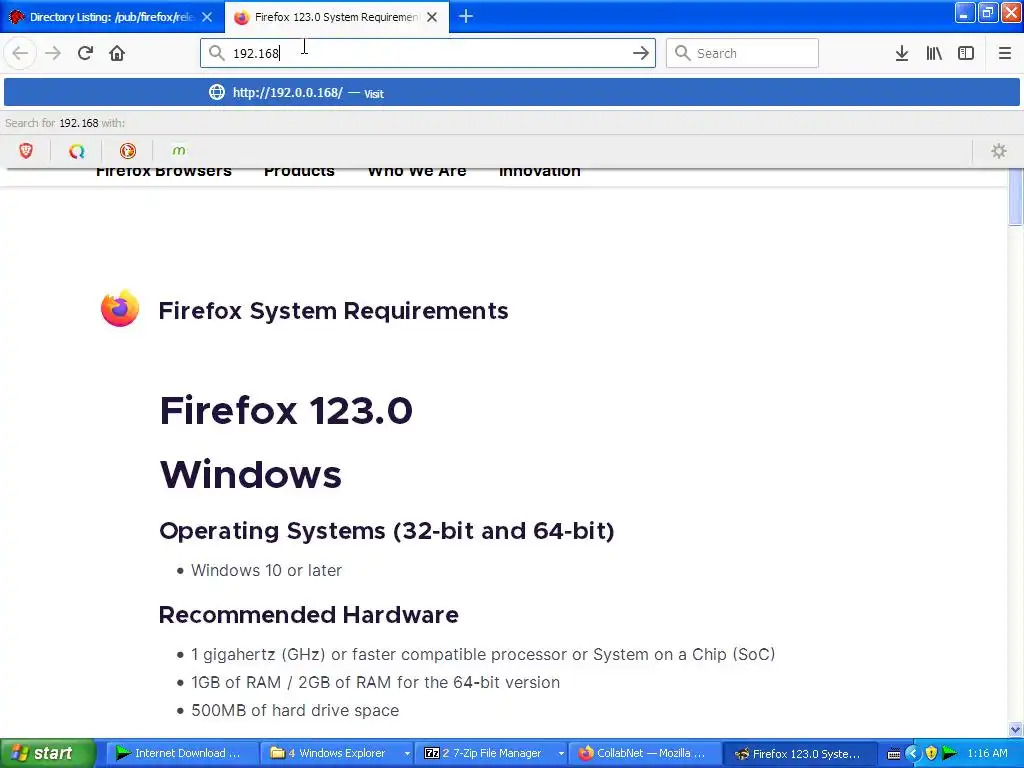Click in the address bar showing 192.168
Viewport: 1024px width, 768px height.
click(x=428, y=53)
